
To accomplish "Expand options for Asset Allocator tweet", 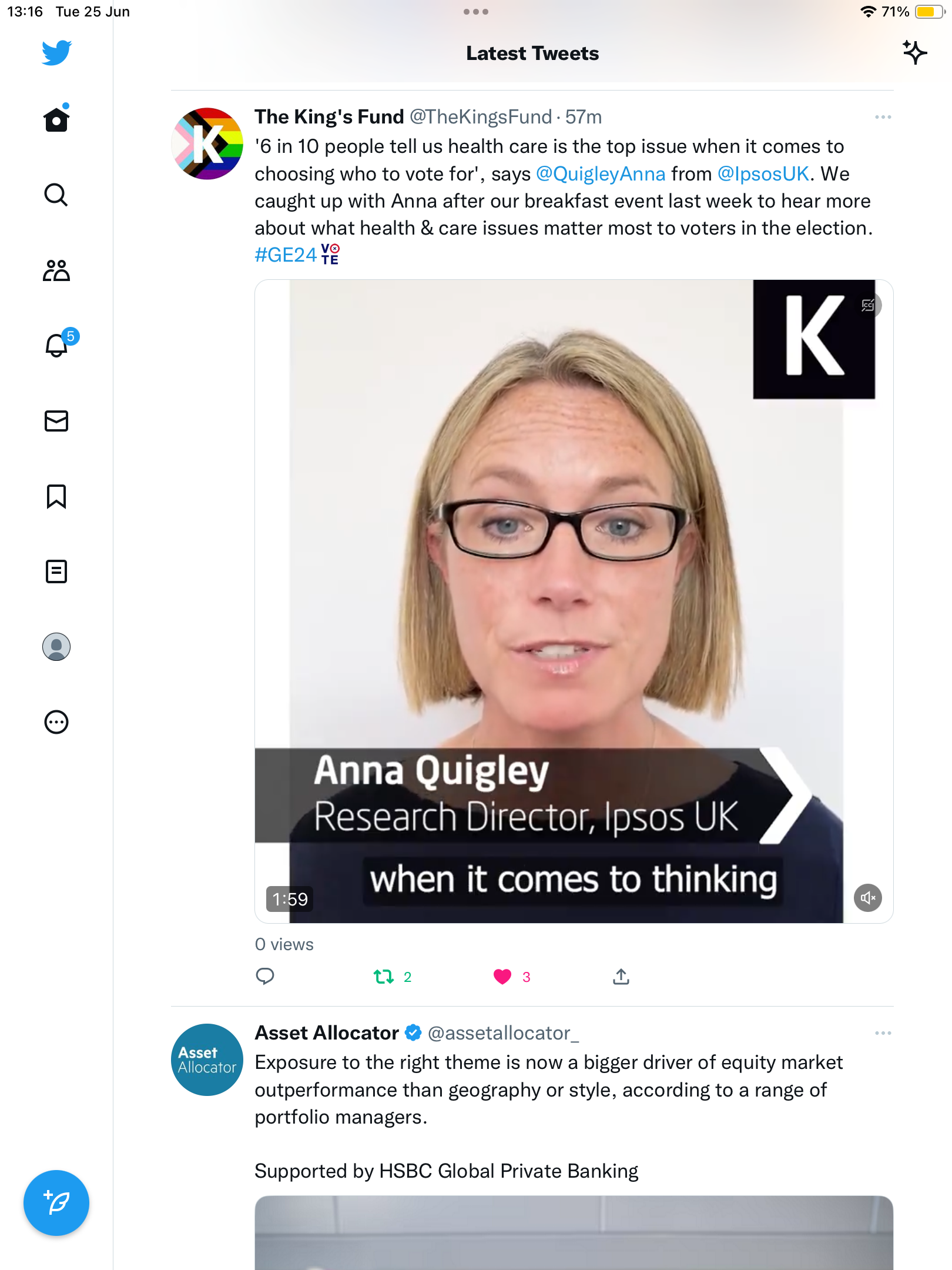I will click(x=883, y=1033).
